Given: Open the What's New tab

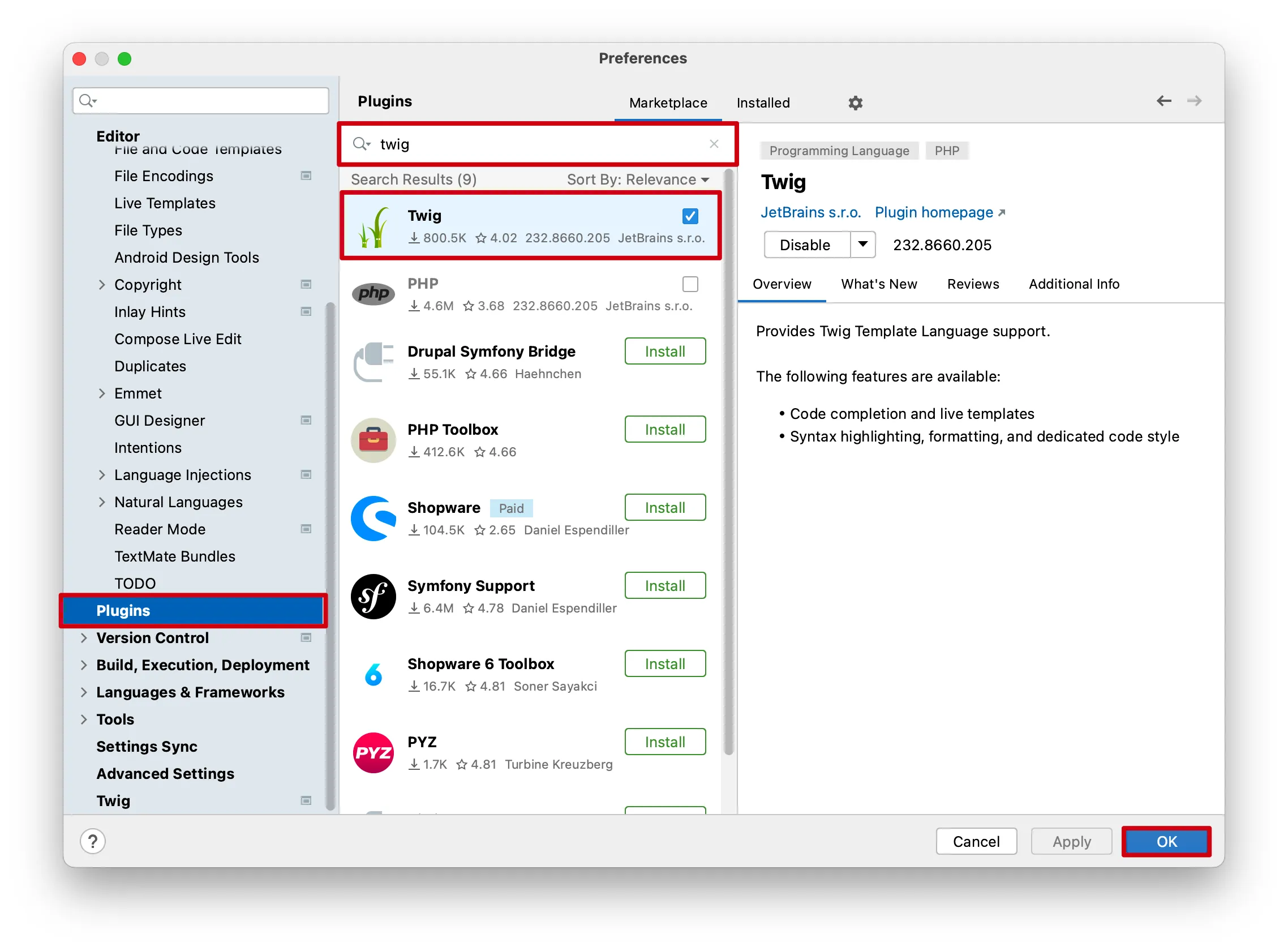Looking at the screenshot, I should tap(879, 284).
